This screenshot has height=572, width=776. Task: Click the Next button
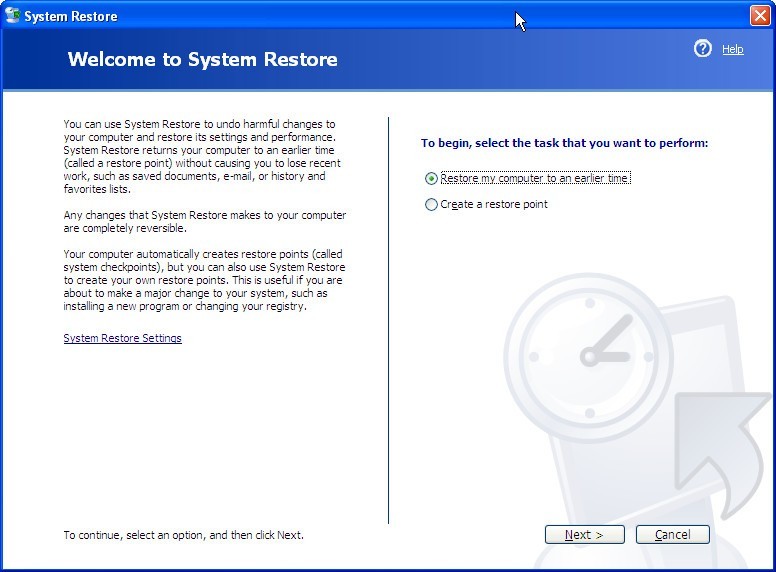[x=584, y=534]
